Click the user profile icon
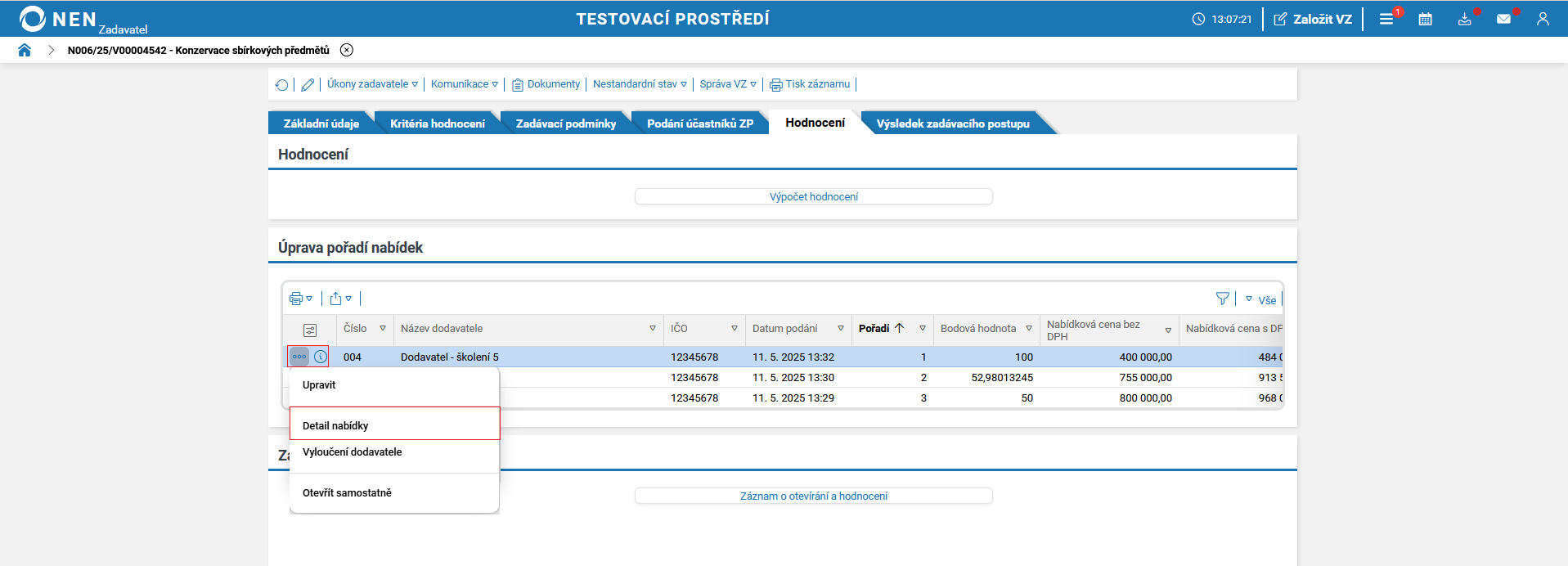This screenshot has height=566, width=1568. (x=1542, y=19)
